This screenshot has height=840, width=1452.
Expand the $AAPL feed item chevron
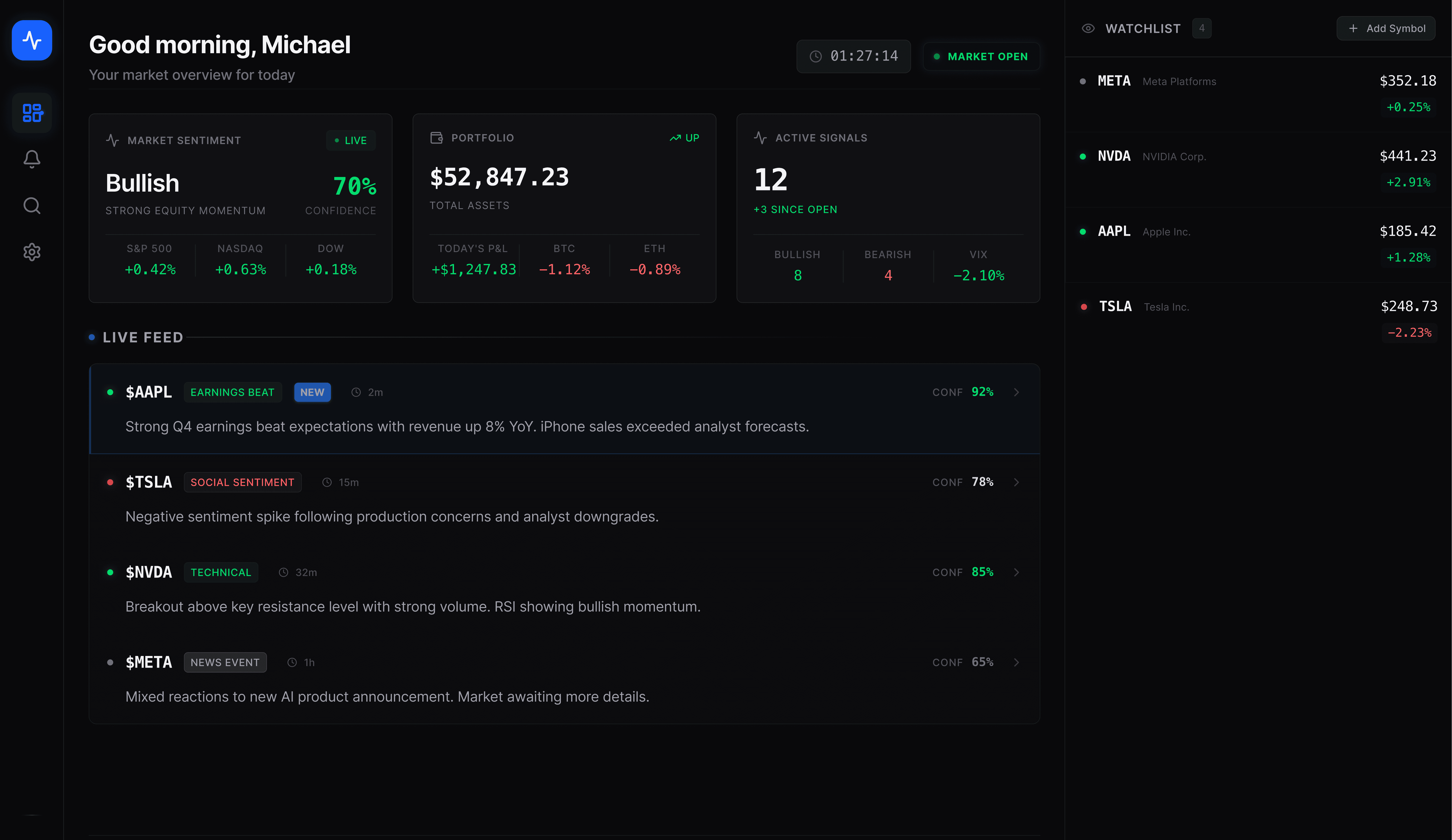click(x=1016, y=392)
